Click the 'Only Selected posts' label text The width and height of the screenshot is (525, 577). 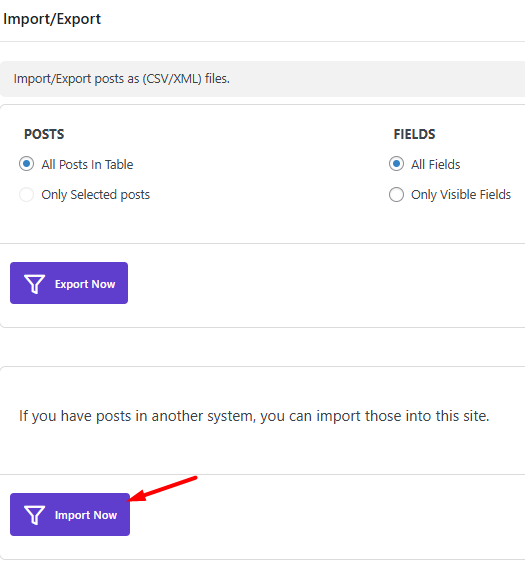(x=96, y=195)
